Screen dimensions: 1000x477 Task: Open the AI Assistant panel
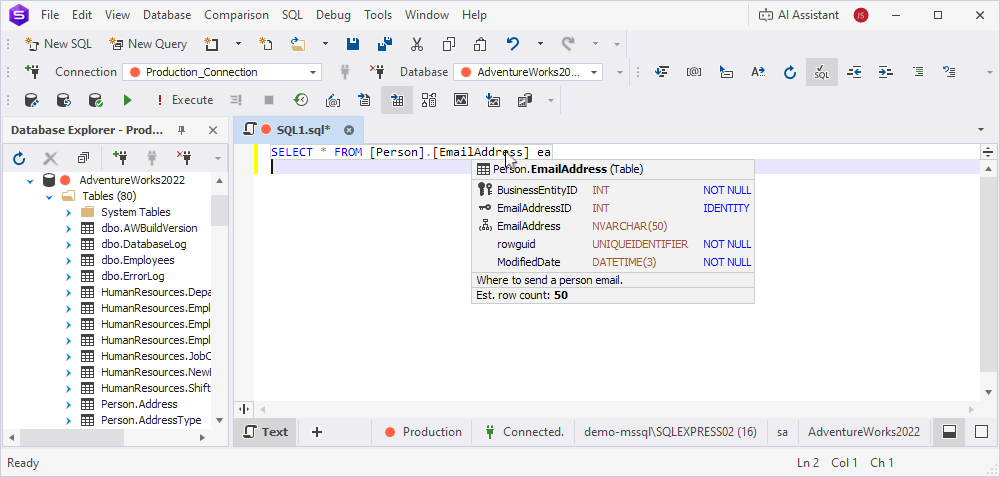[x=800, y=15]
